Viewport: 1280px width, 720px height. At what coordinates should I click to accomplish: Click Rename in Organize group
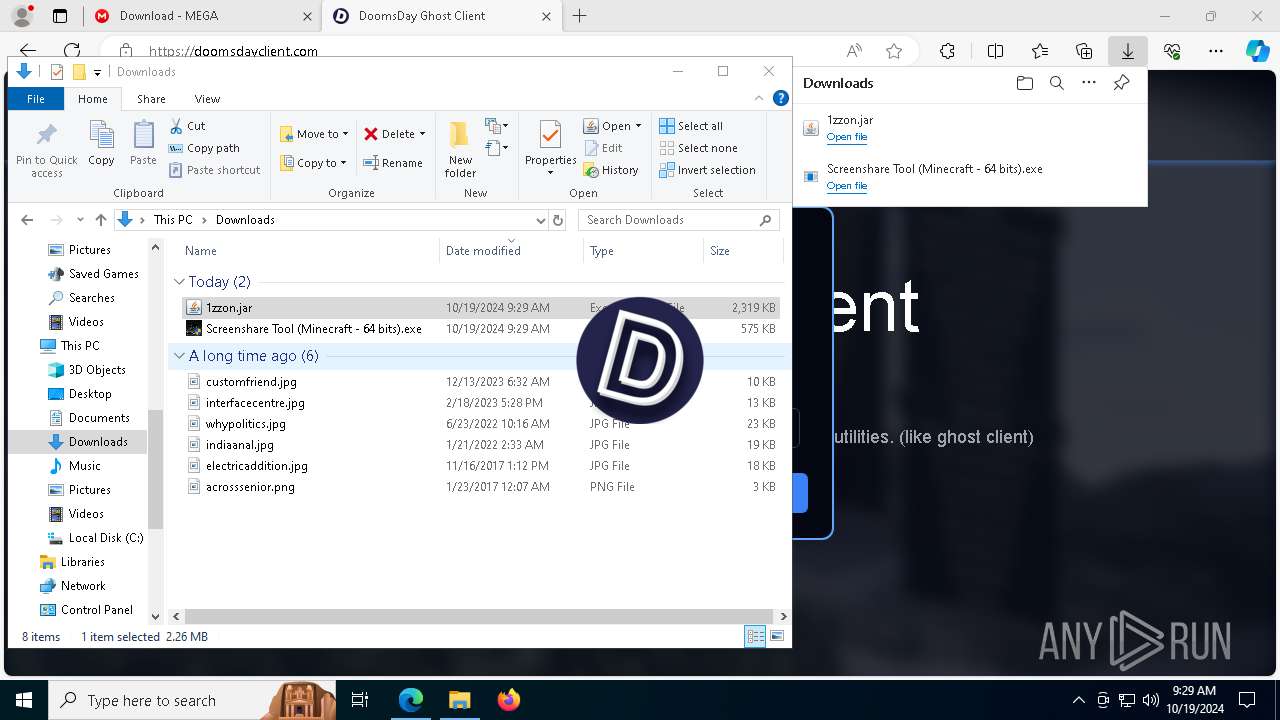click(x=393, y=163)
